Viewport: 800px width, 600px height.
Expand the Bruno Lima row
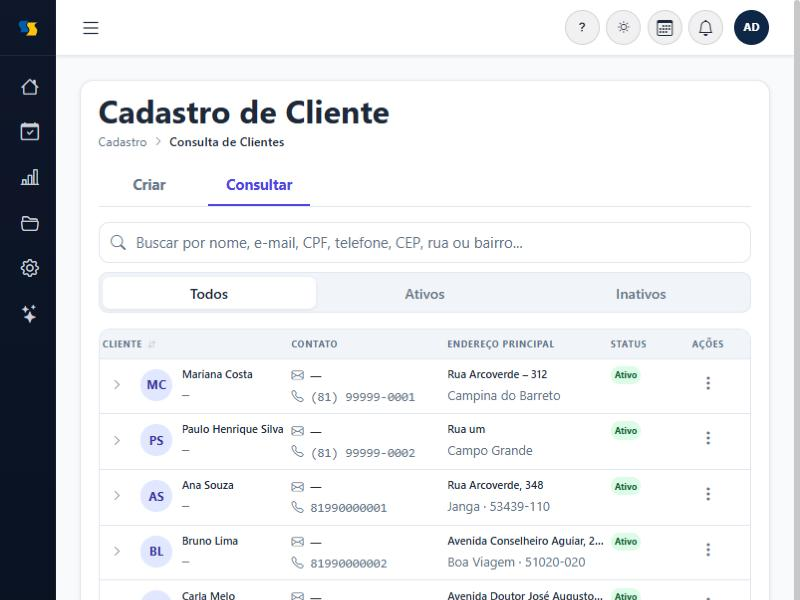[117, 551]
